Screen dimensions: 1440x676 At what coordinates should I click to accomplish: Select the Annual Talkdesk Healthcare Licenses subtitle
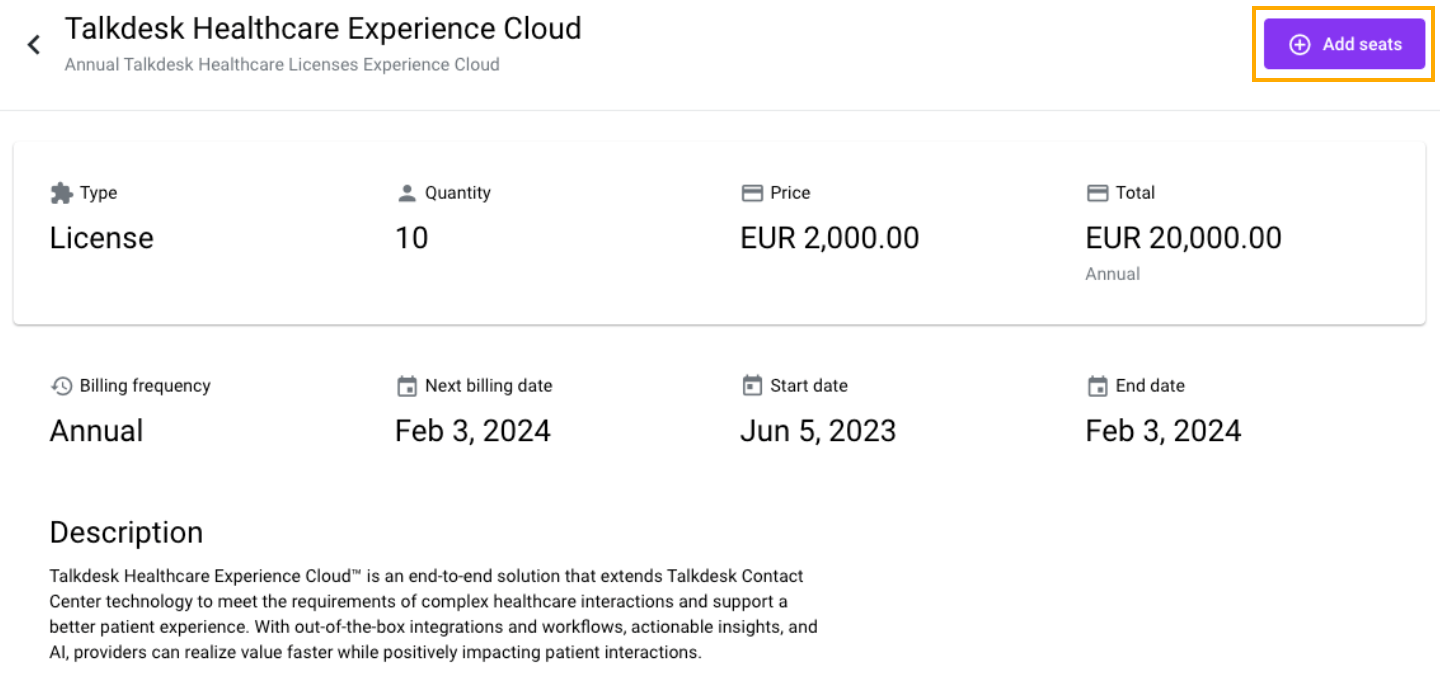[x=282, y=64]
